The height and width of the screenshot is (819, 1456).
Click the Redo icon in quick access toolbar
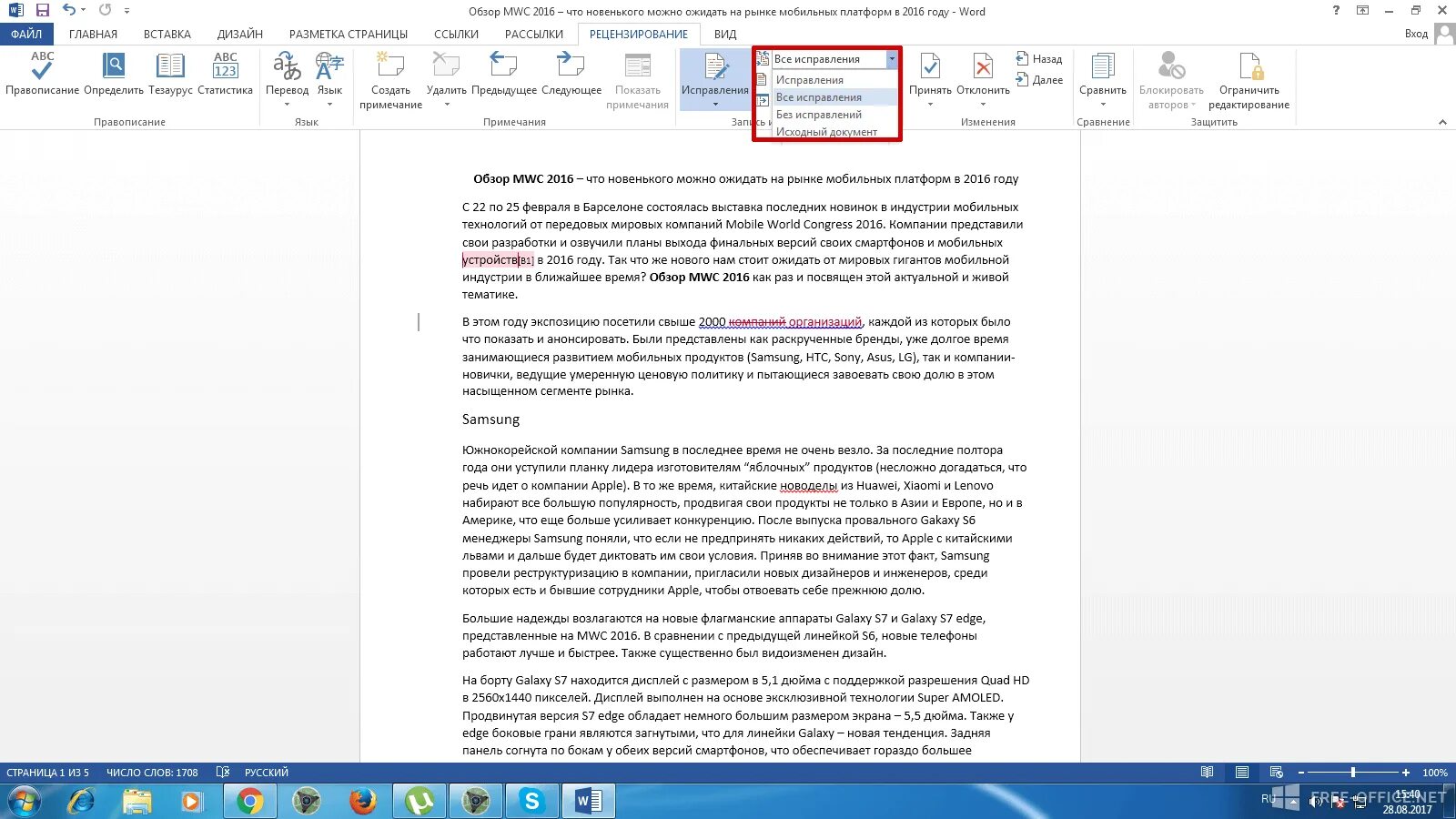coord(106,10)
